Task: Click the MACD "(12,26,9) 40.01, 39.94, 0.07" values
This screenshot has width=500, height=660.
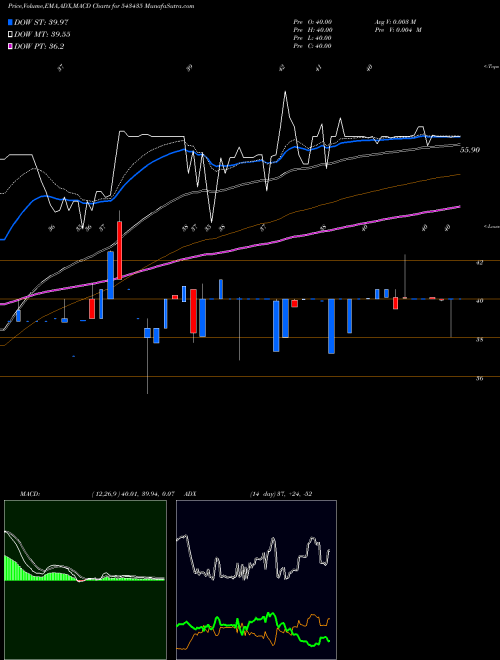Action: click(x=133, y=494)
